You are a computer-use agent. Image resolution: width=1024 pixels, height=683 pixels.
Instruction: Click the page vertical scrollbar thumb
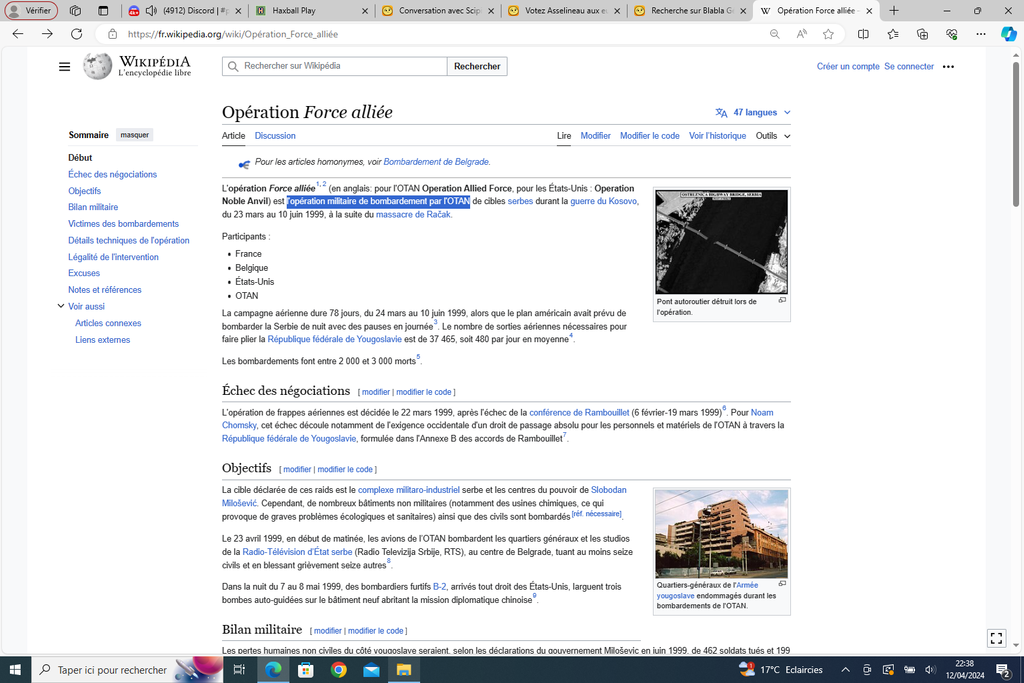coord(1016,134)
